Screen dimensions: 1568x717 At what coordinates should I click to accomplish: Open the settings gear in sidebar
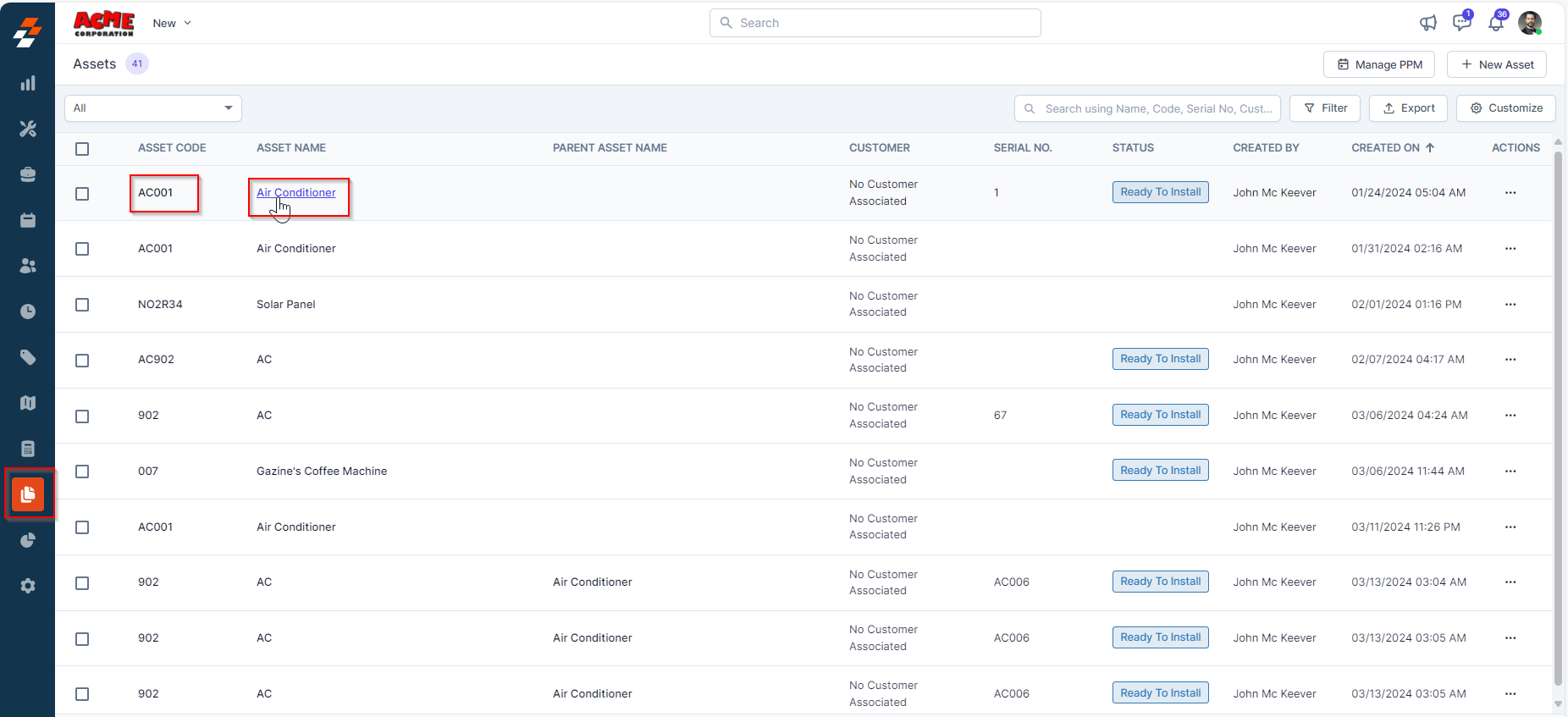click(28, 586)
